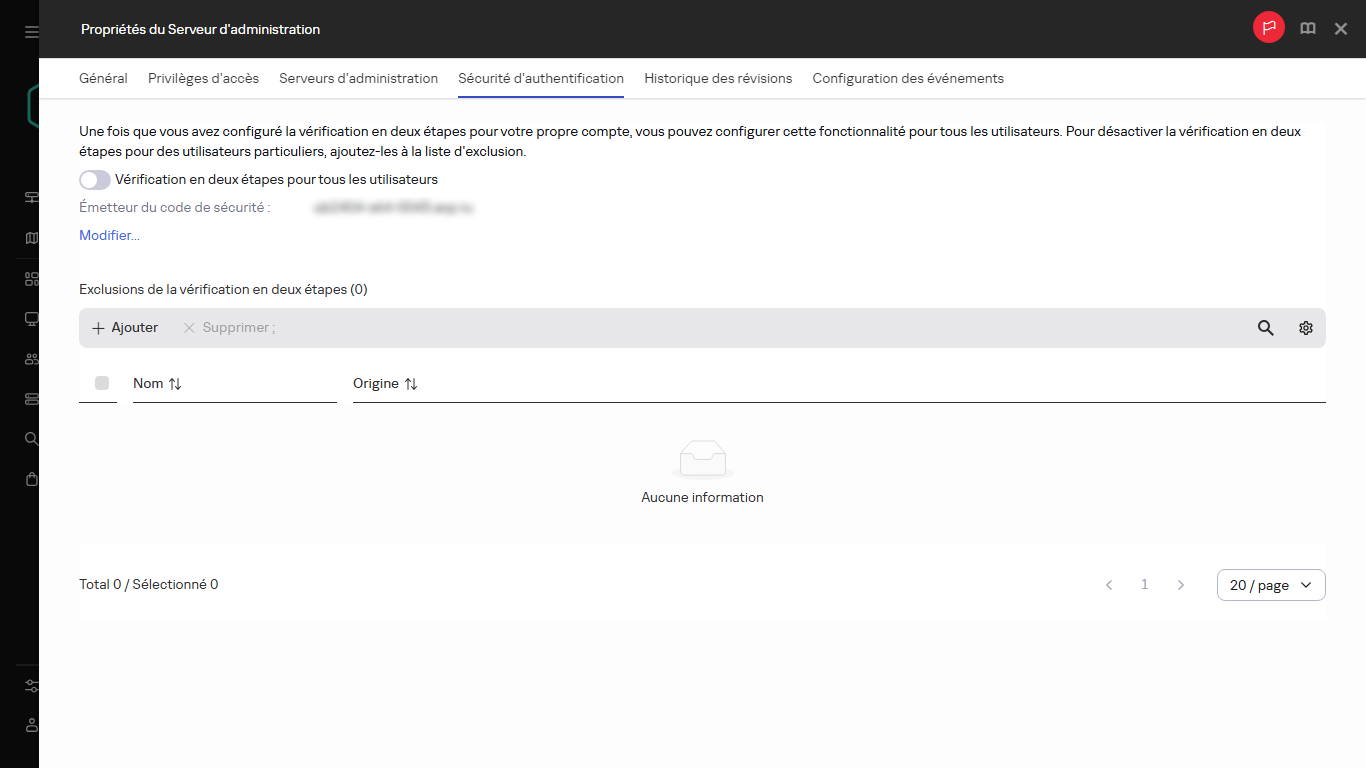Open the Marketplace bag icon in sidebar

pos(31,478)
